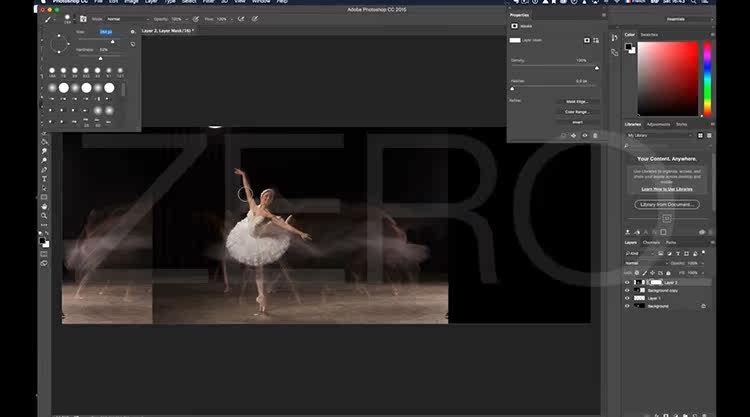Create new brush preset icon

132,44
